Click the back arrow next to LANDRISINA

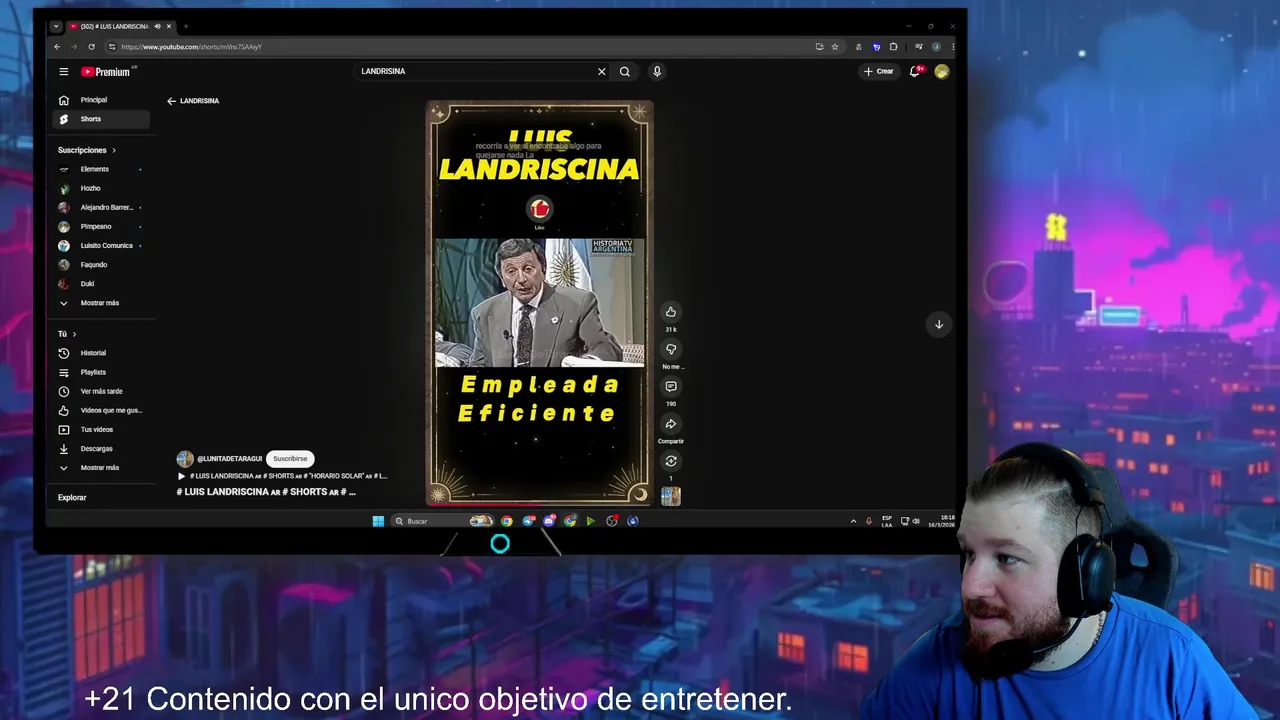click(x=171, y=101)
